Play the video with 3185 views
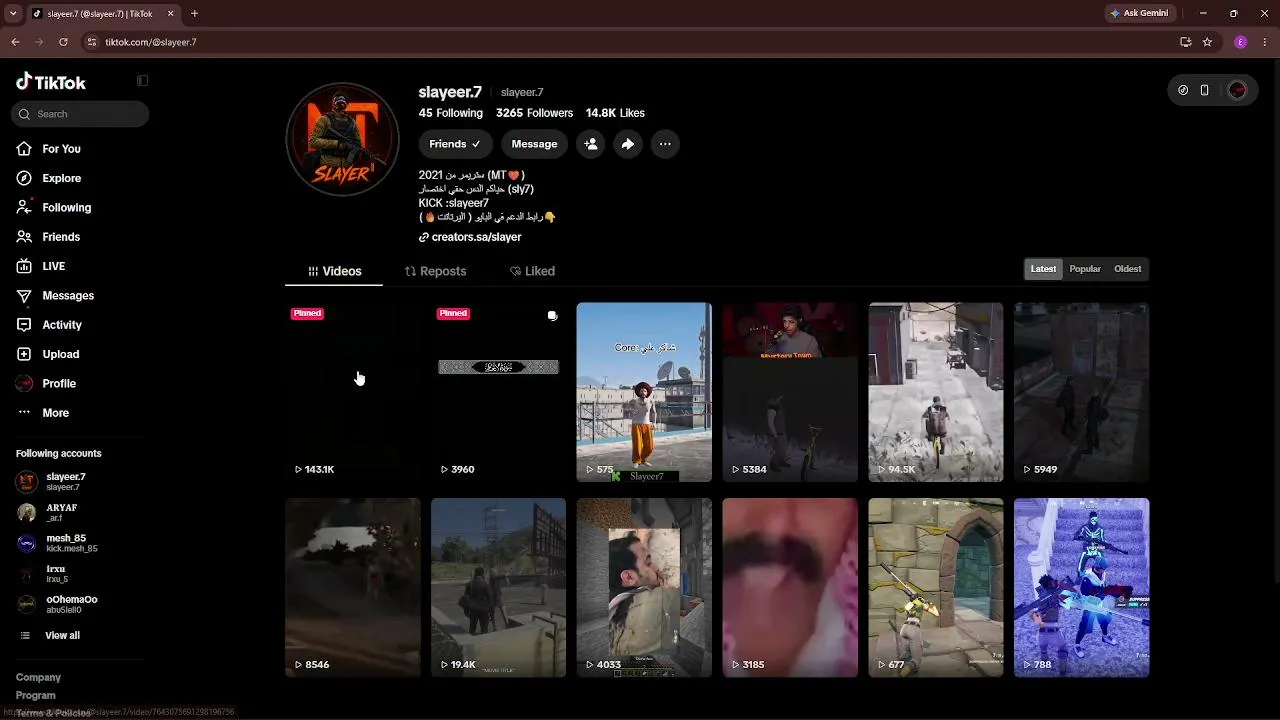This screenshot has width=1280, height=720. pyautogui.click(x=790, y=588)
